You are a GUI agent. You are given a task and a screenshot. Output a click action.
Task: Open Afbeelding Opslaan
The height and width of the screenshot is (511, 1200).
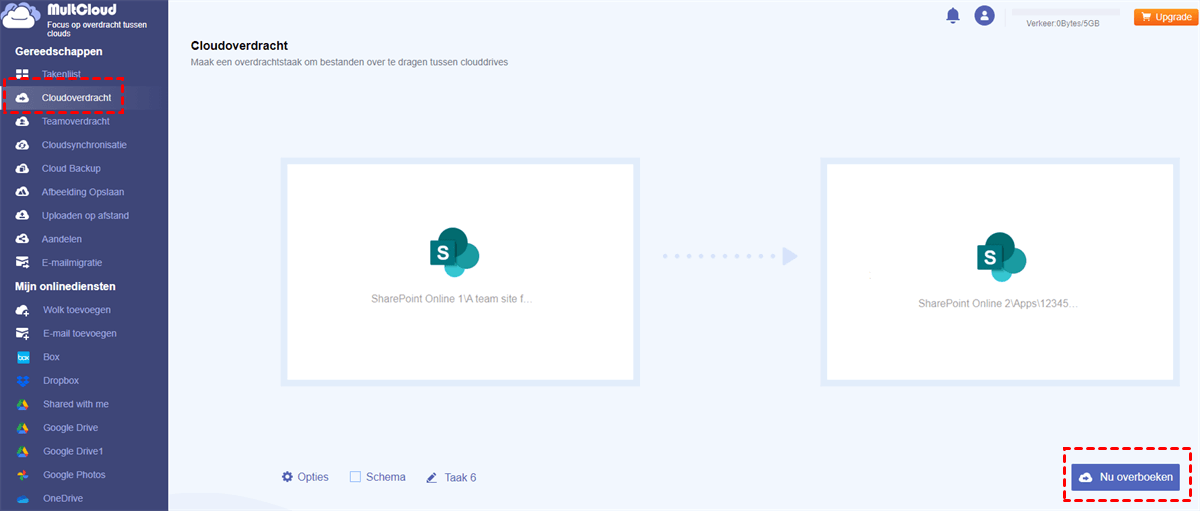(84, 192)
